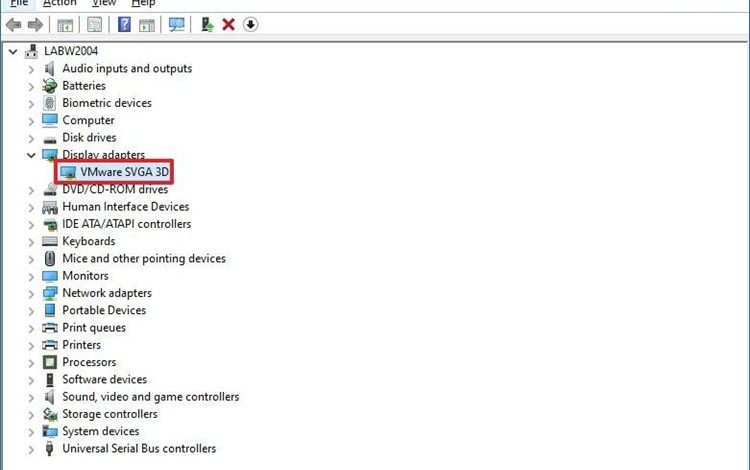Select the Batteries label
Screen dimensions: 750x470
tap(84, 86)
